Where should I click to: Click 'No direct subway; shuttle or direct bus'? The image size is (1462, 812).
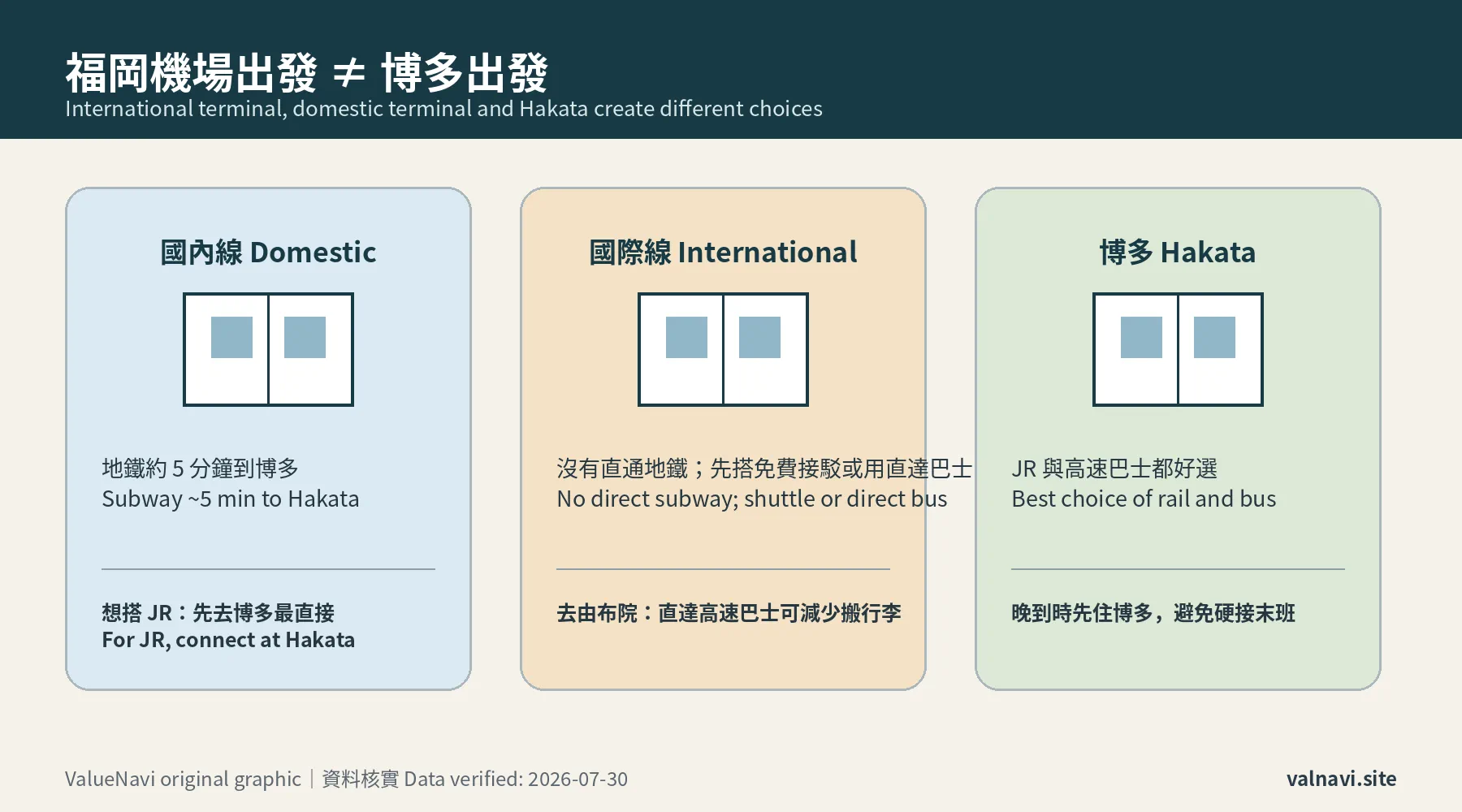[x=752, y=499]
